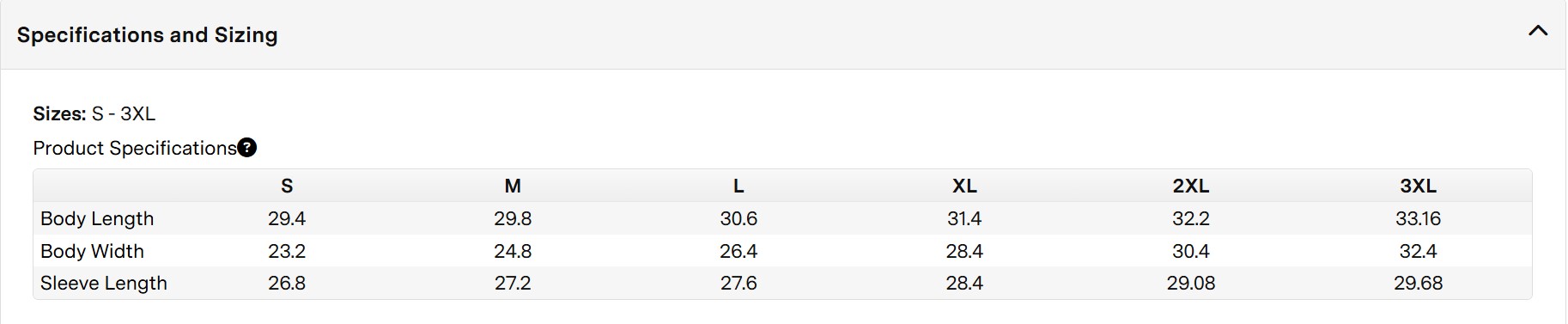Click the Sizes: S - 3XL text
The image size is (1568, 324).
tap(94, 113)
